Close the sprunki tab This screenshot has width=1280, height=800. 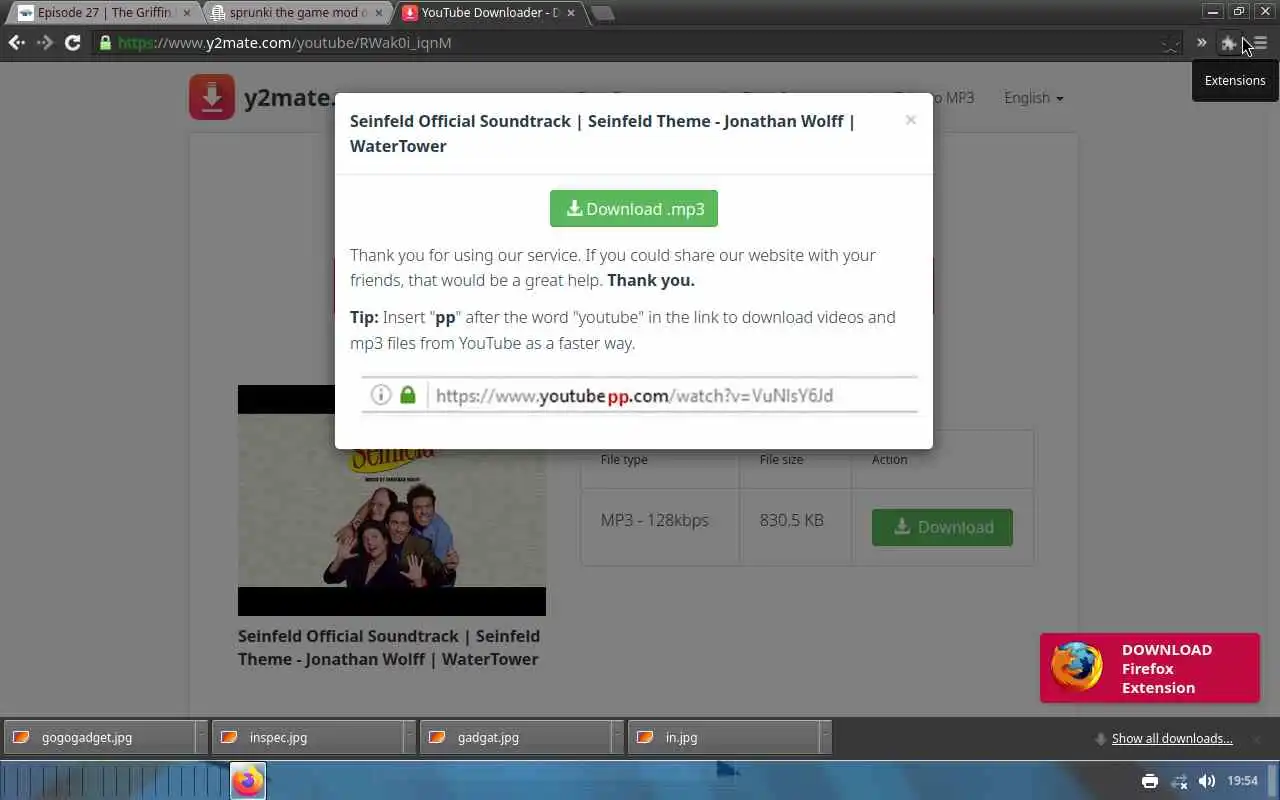[x=378, y=13]
